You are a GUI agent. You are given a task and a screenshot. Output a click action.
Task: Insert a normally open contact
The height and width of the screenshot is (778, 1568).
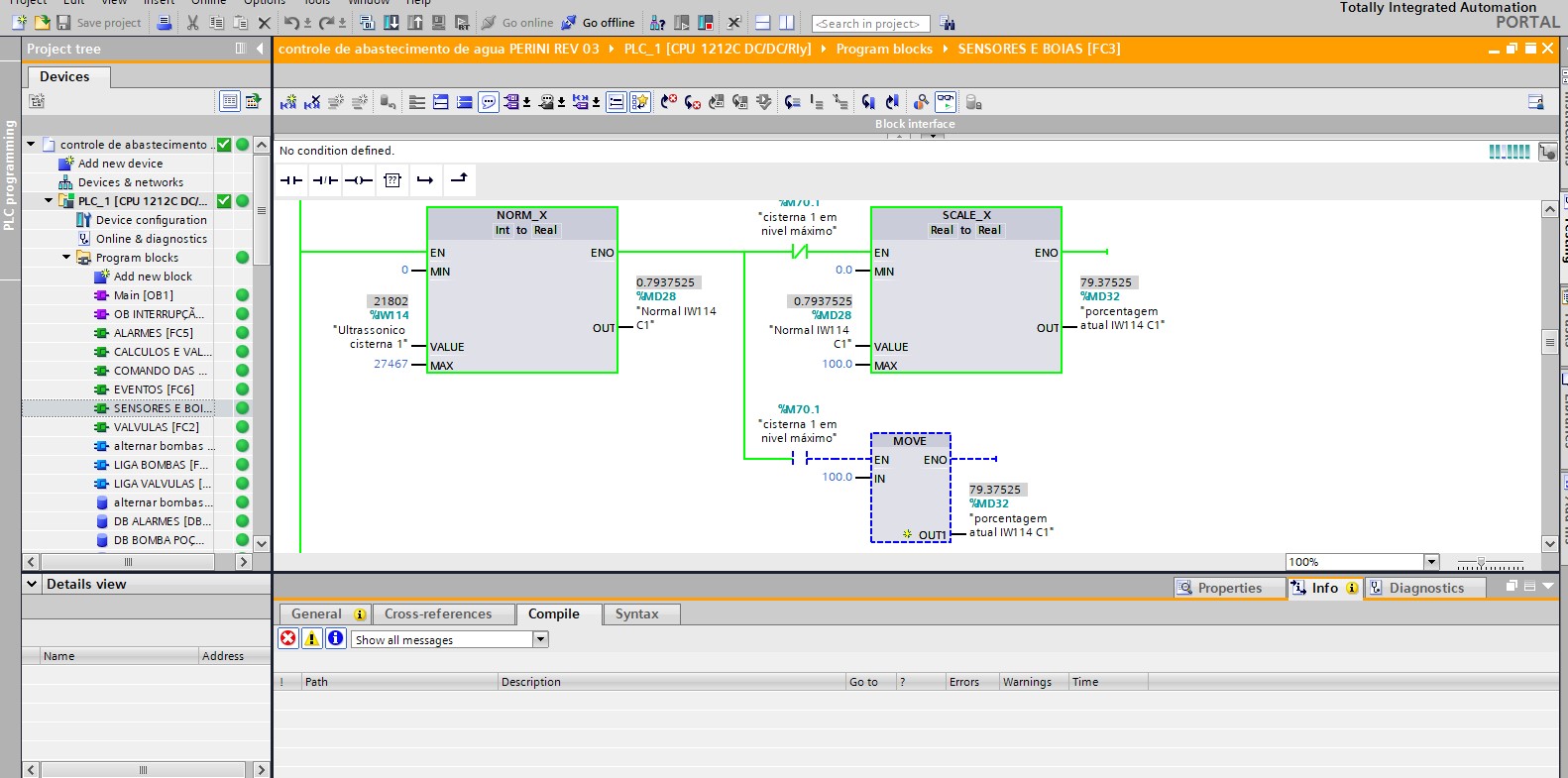pyautogui.click(x=291, y=180)
